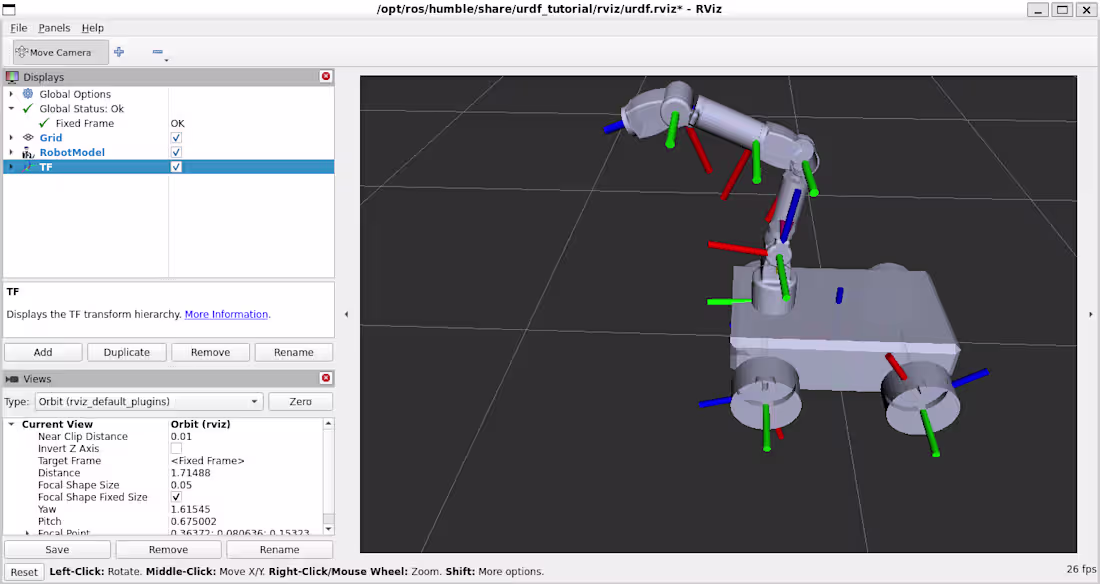Disable the Grid display checkbox
This screenshot has width=1100, height=584.
[175, 137]
